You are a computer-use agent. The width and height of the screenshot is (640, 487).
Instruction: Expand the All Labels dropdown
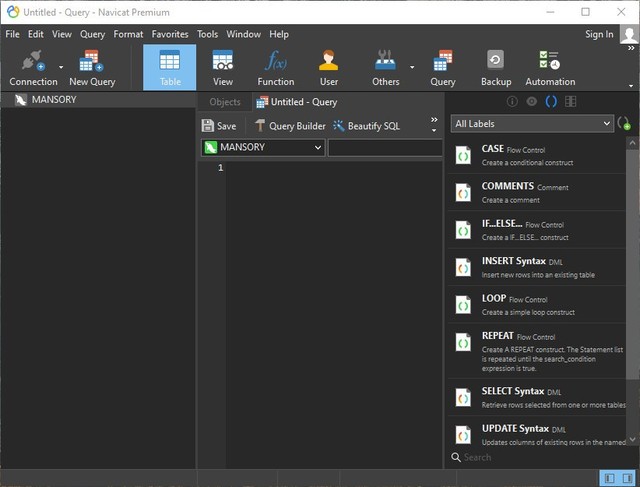532,124
